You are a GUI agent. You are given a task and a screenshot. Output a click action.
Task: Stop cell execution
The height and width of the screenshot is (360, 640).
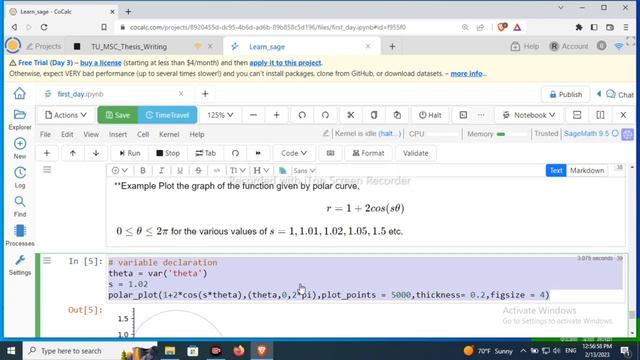[x=168, y=153]
